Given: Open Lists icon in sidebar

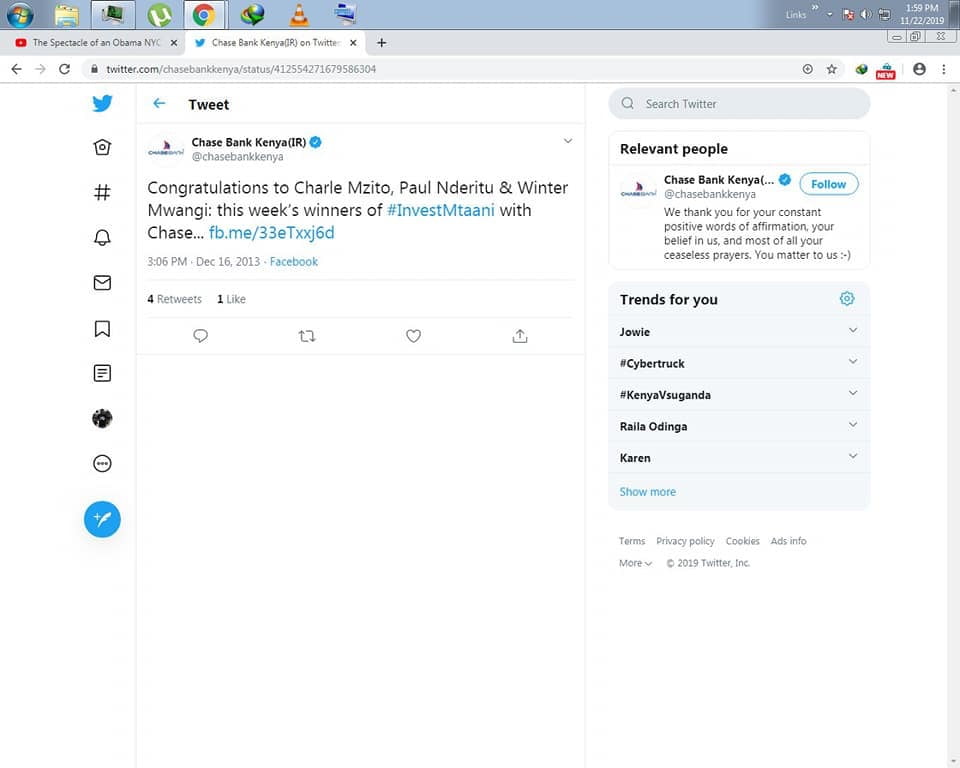Looking at the screenshot, I should 102,373.
